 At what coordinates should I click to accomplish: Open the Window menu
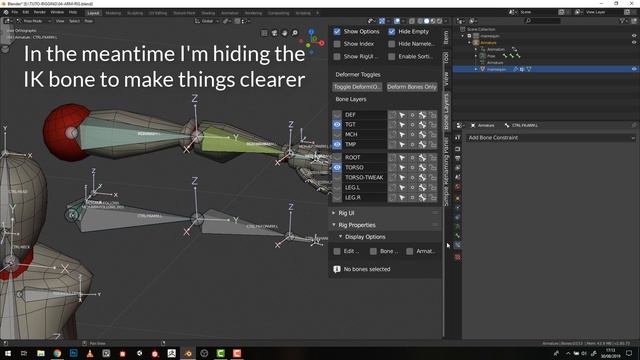pyautogui.click(x=57, y=13)
